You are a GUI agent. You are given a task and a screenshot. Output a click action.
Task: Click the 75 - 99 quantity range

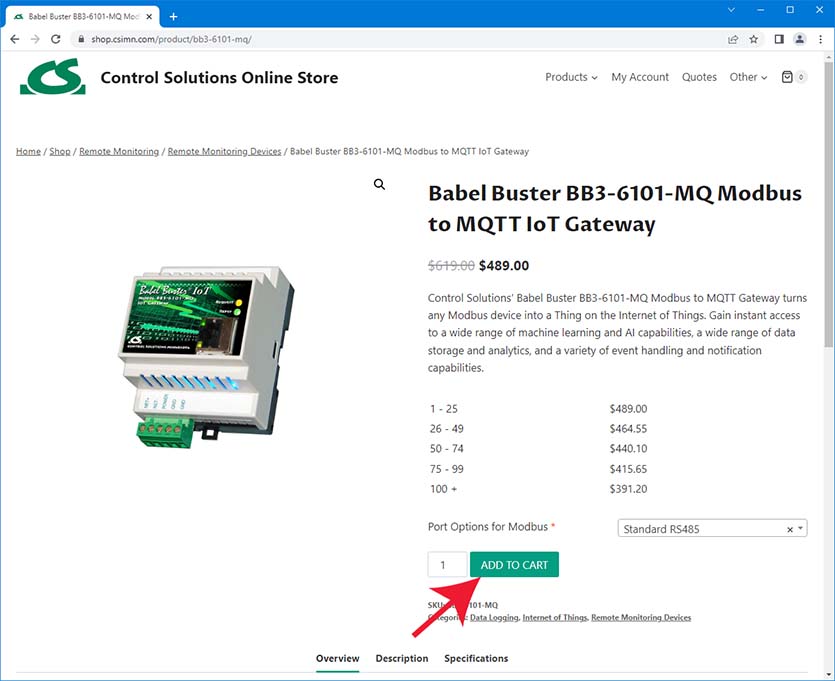pos(446,469)
